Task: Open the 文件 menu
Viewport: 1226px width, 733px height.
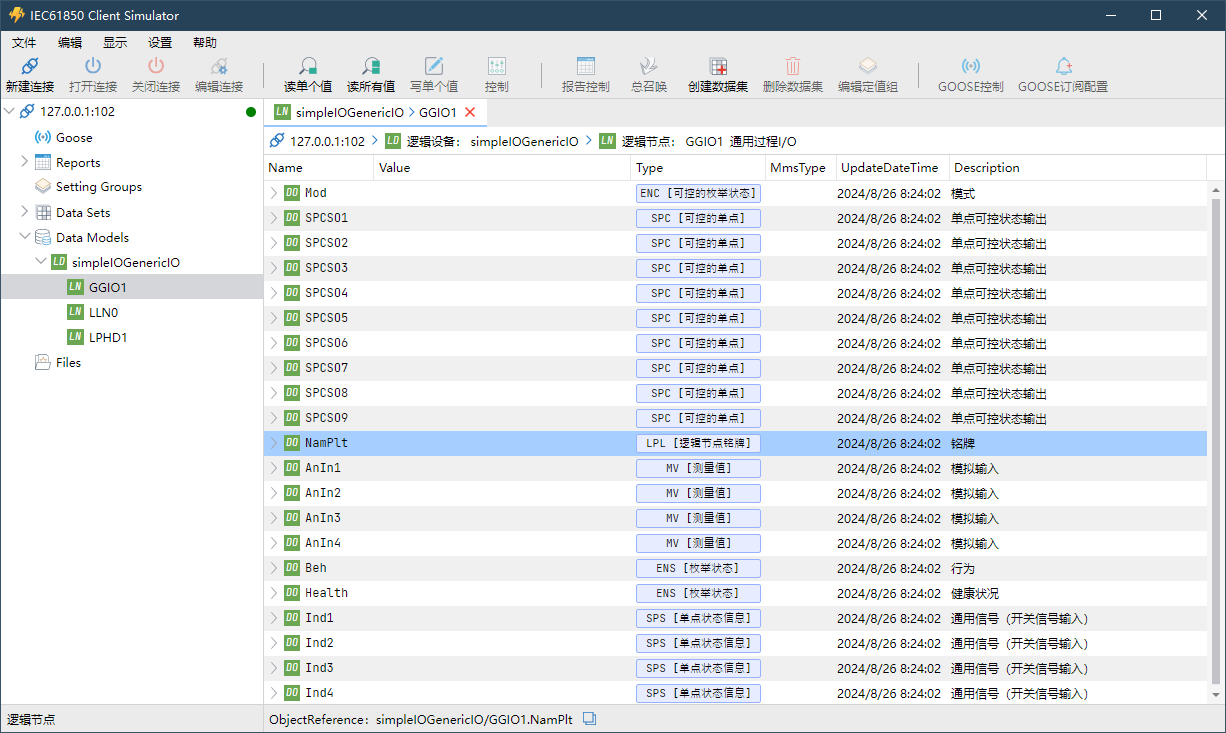Action: (24, 43)
